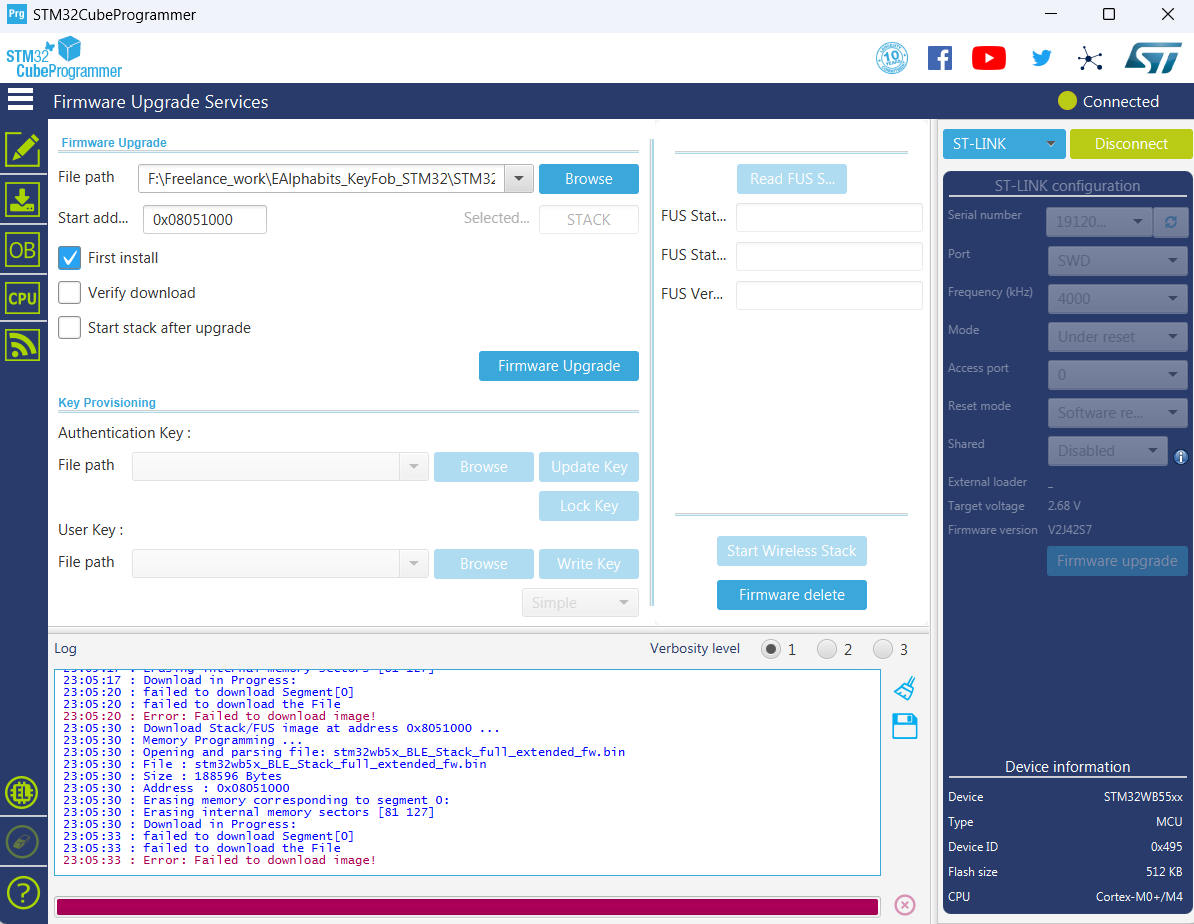Select verbosity level 2 radio button

(x=827, y=648)
